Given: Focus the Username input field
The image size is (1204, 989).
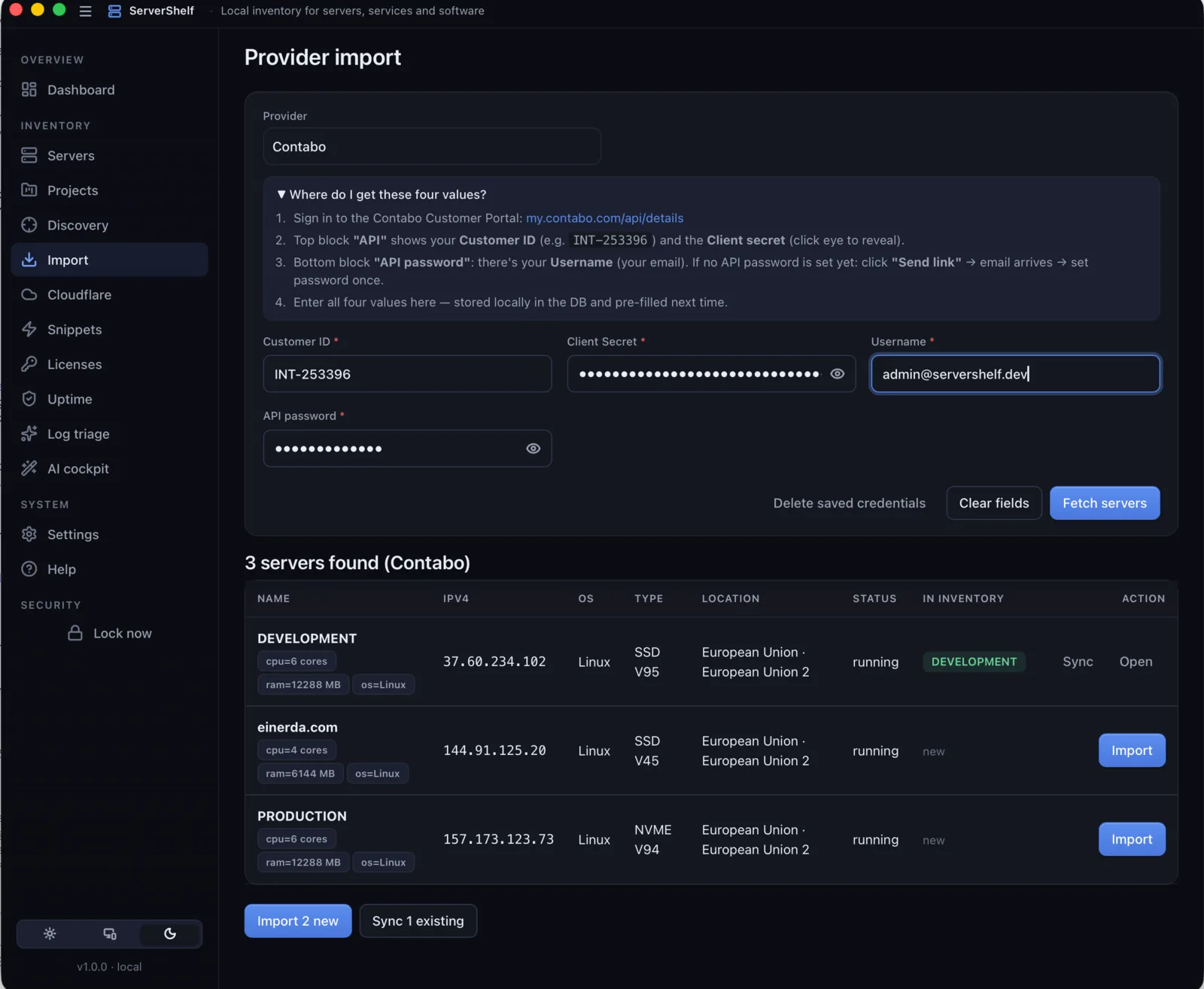Looking at the screenshot, I should pyautogui.click(x=1015, y=374).
